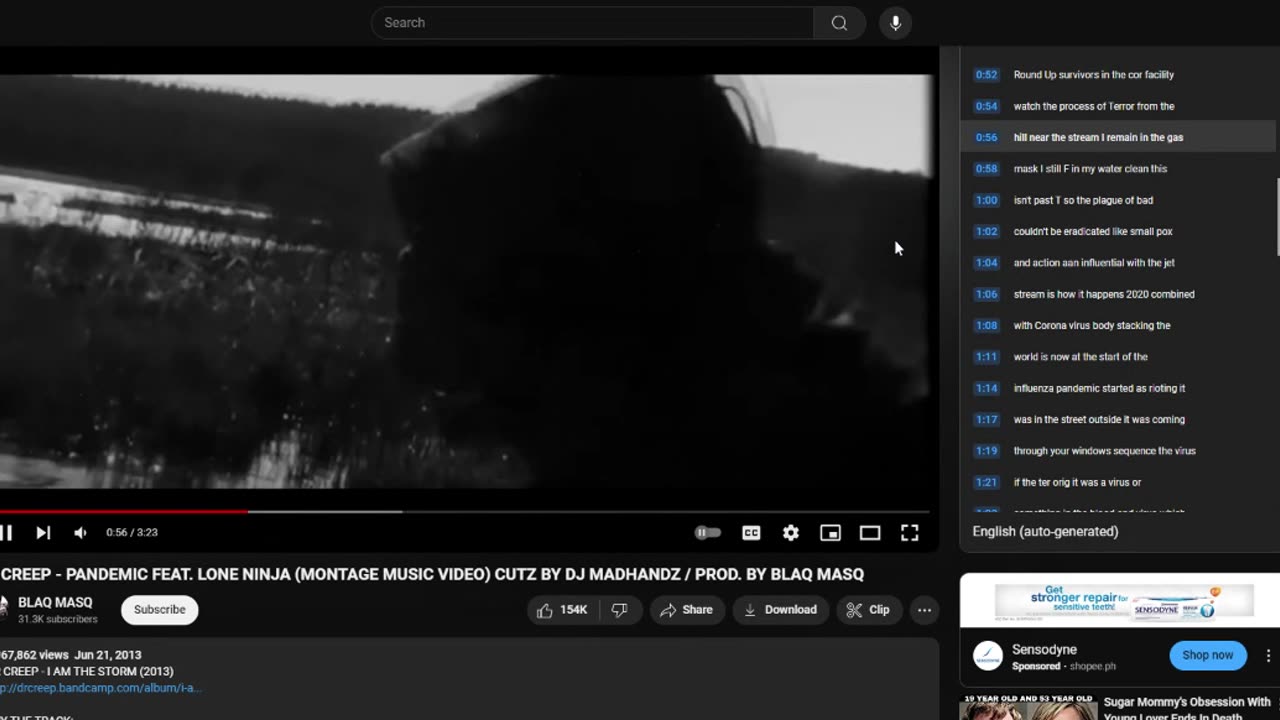
Task: Select 'watch the process of Terror' line
Action: 1117,106
